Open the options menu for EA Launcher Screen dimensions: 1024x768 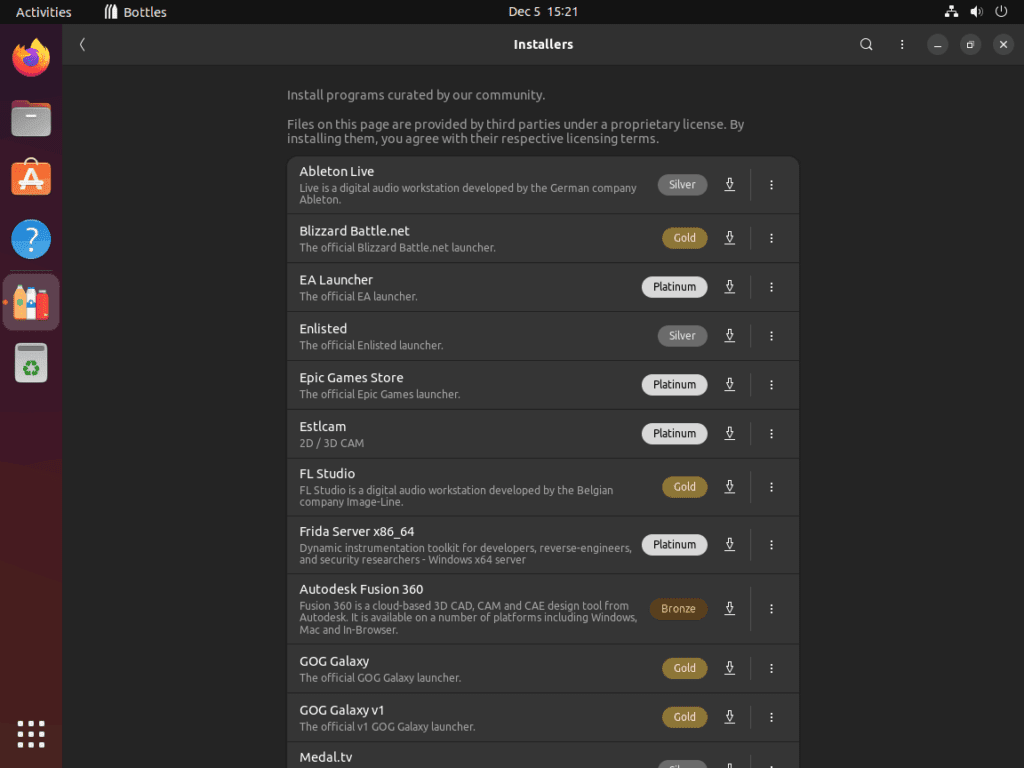click(x=771, y=287)
